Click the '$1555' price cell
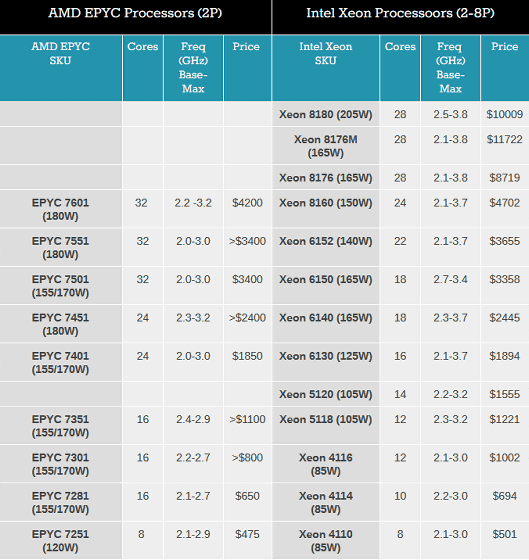 pos(504,394)
